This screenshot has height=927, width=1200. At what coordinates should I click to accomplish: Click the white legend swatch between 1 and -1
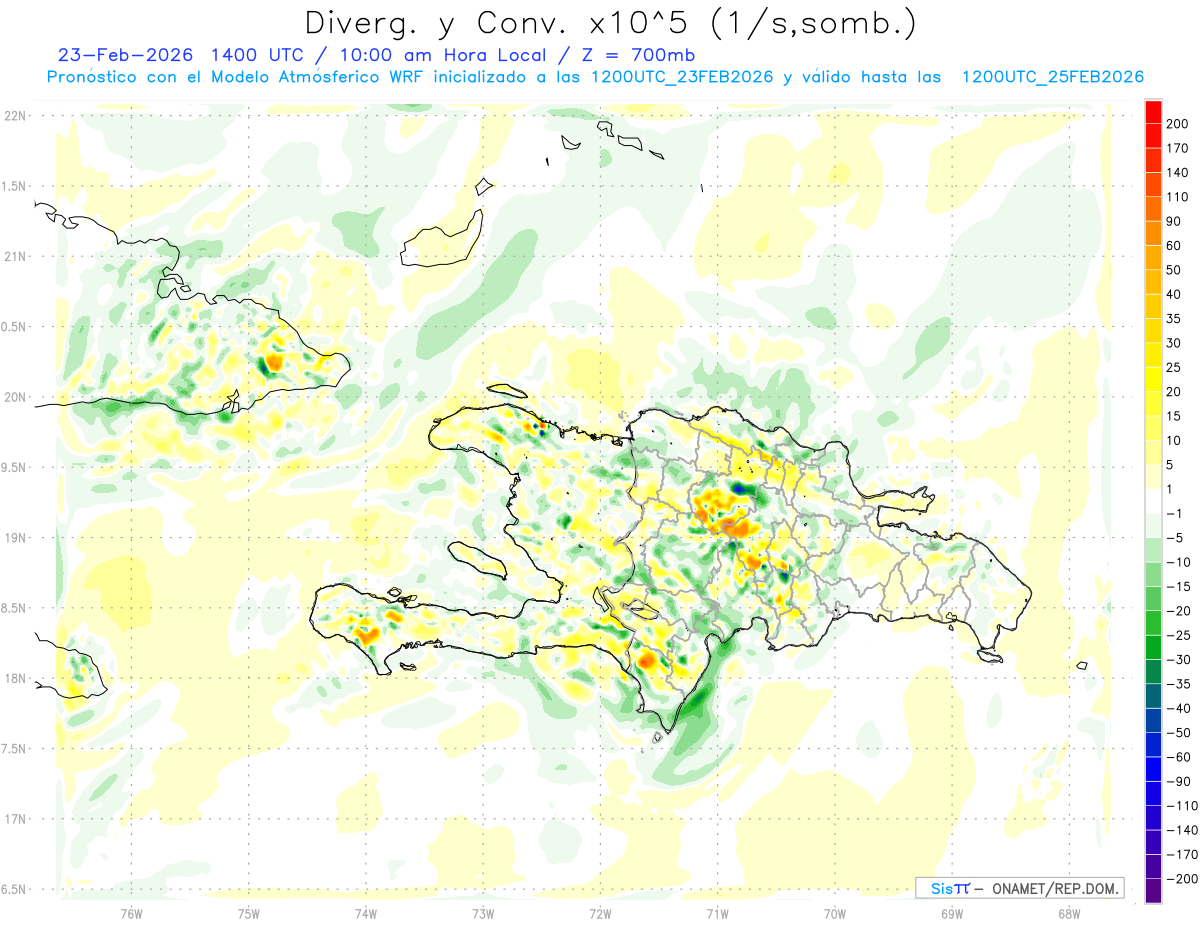(1153, 502)
